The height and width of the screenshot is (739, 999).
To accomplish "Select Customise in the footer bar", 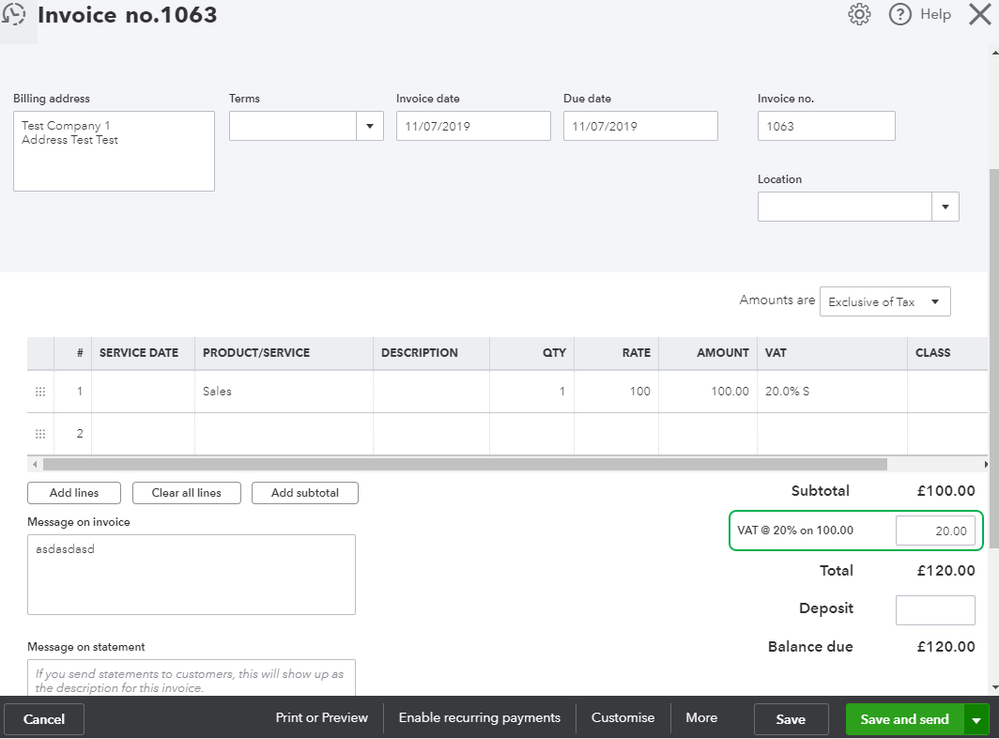I will (623, 718).
